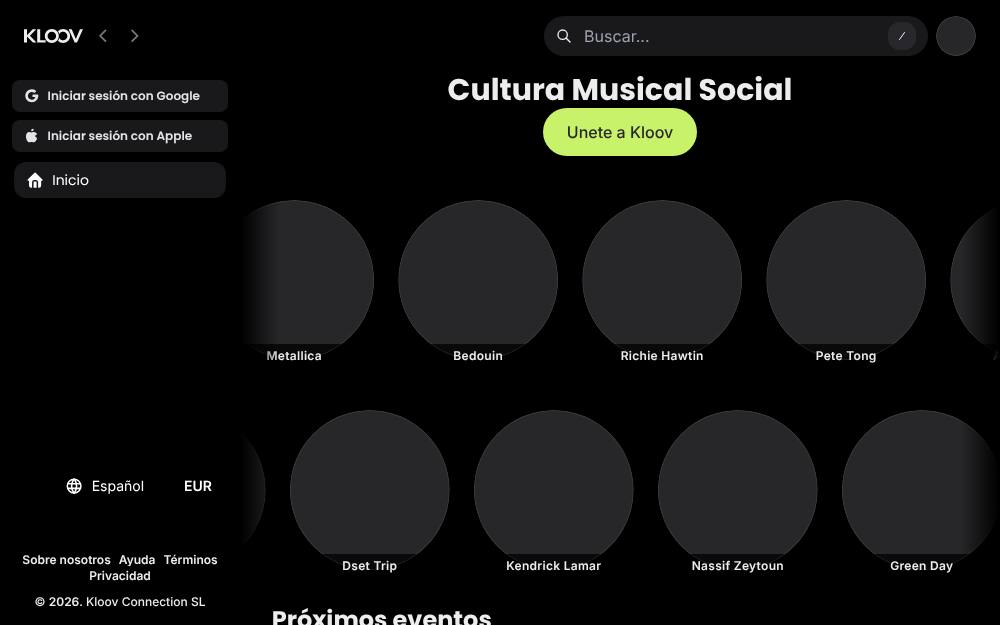Open Green Day artist thumbnail
Screen dimensions: 1000x625
click(921, 491)
